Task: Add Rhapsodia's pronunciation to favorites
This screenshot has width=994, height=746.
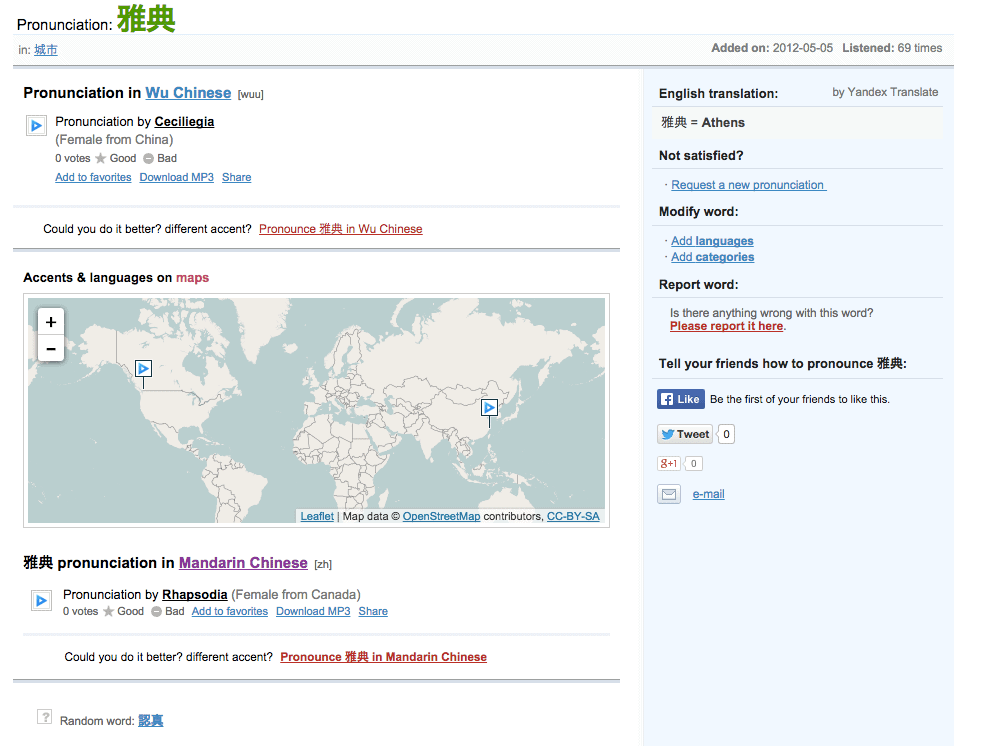Action: pyautogui.click(x=230, y=612)
